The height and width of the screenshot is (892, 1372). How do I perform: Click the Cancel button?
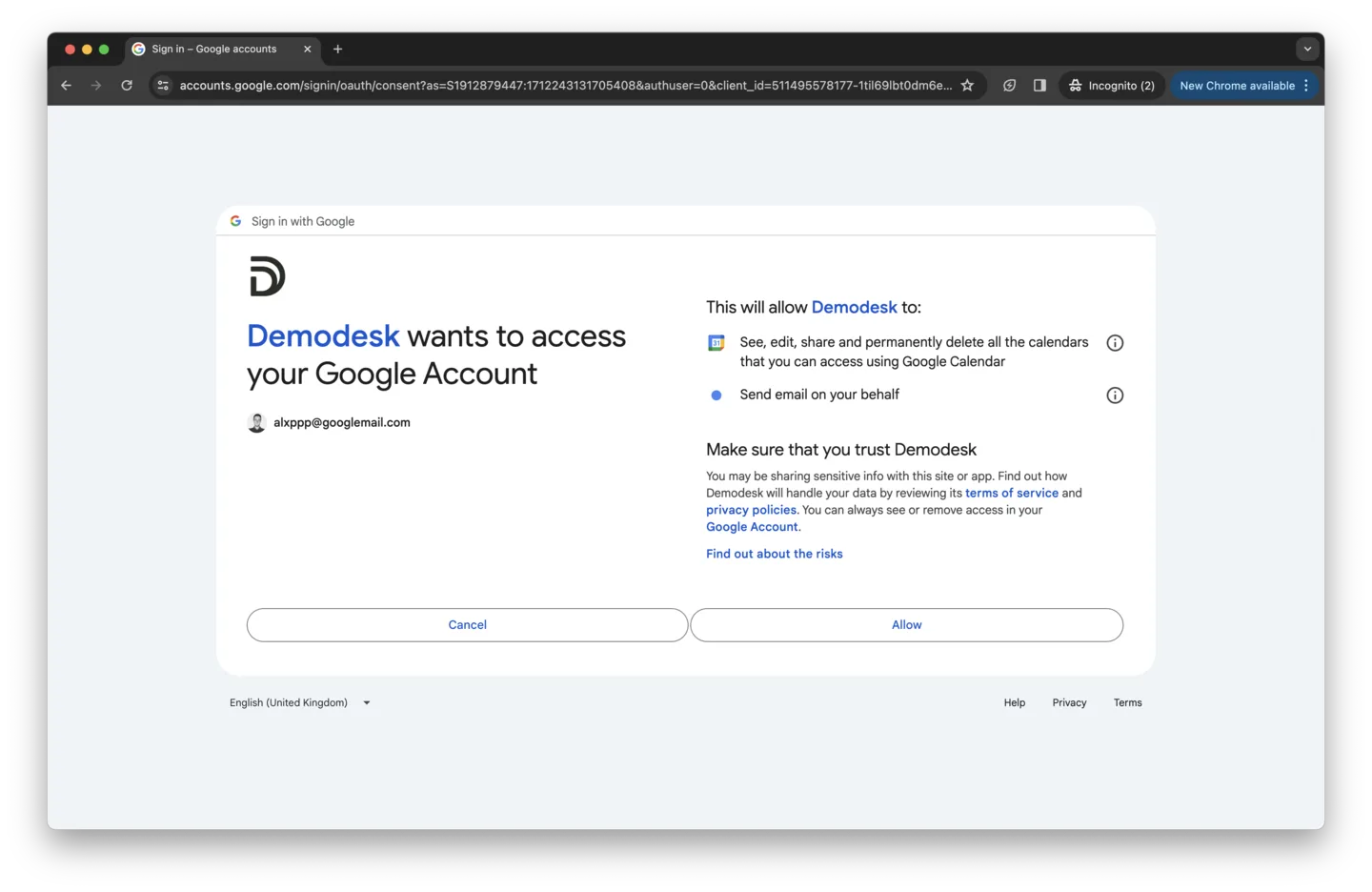(x=467, y=625)
